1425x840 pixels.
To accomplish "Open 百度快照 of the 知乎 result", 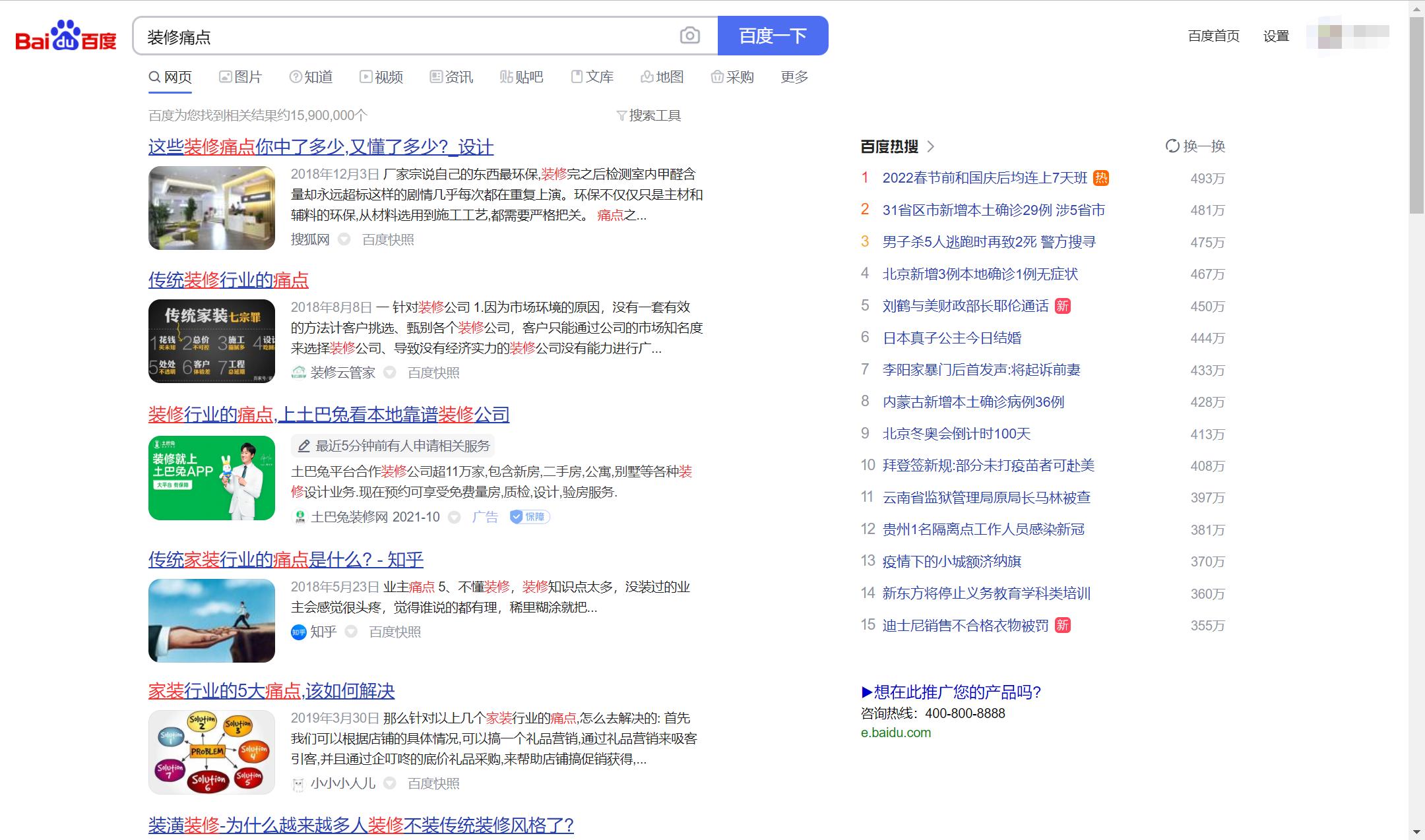I will click(395, 632).
